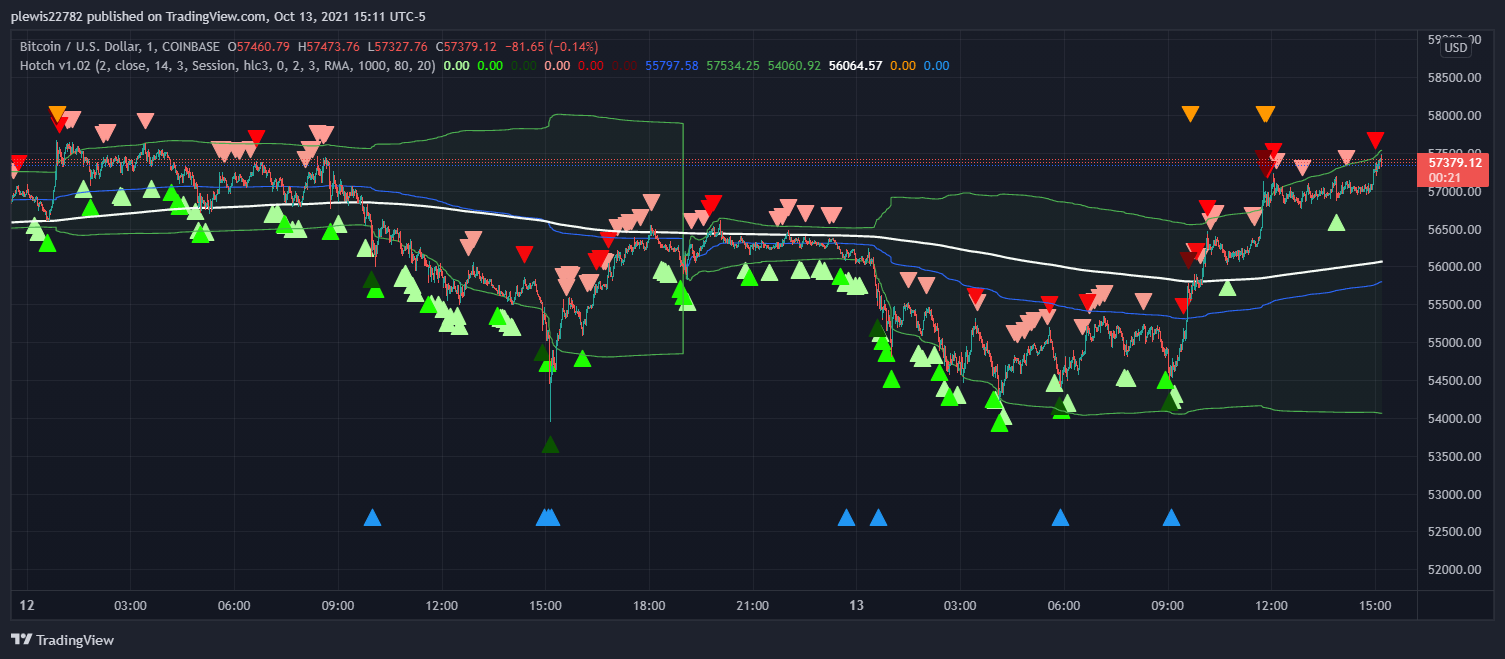Click the TradingView logo at the bottom

click(x=62, y=640)
